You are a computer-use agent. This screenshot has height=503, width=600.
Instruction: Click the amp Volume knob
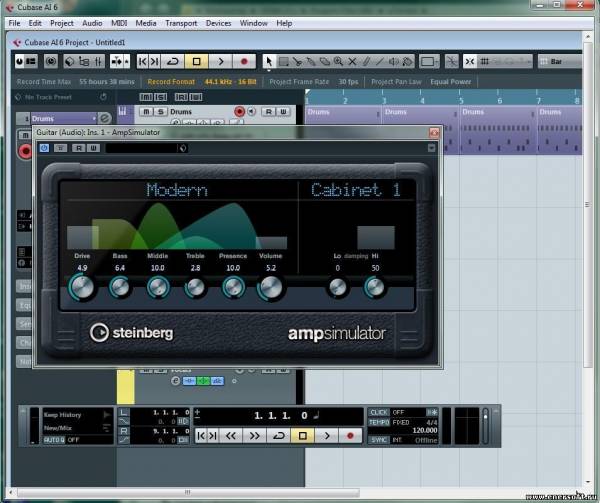(271, 287)
